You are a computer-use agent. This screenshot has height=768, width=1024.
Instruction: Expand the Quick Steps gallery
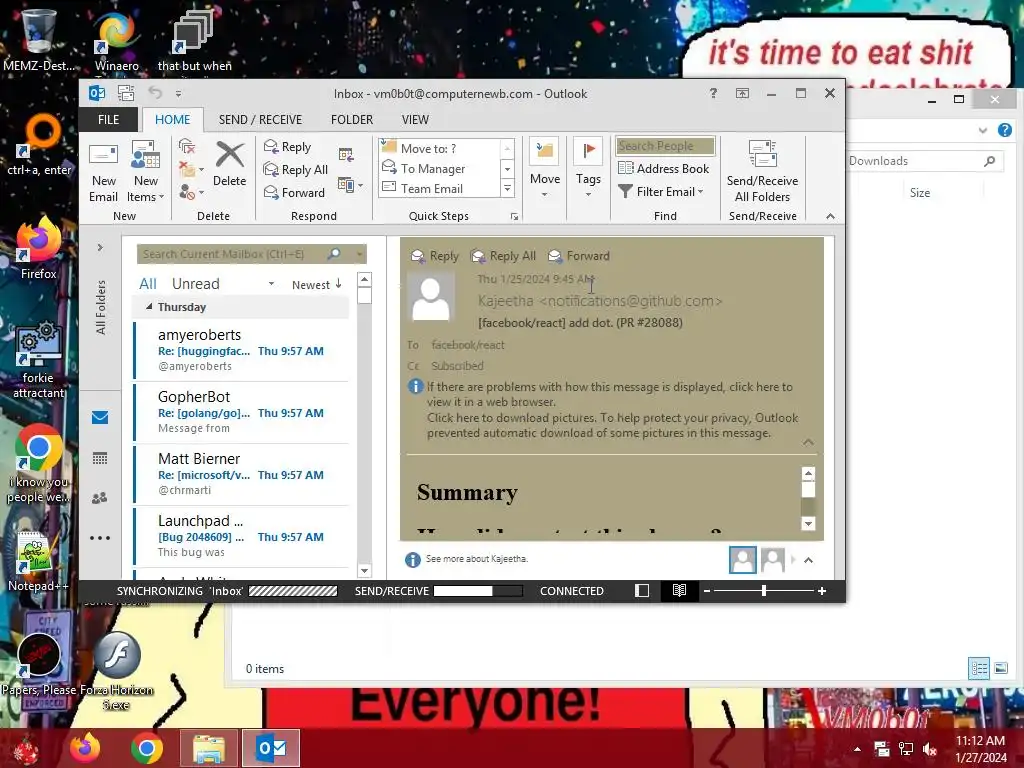tap(507, 189)
